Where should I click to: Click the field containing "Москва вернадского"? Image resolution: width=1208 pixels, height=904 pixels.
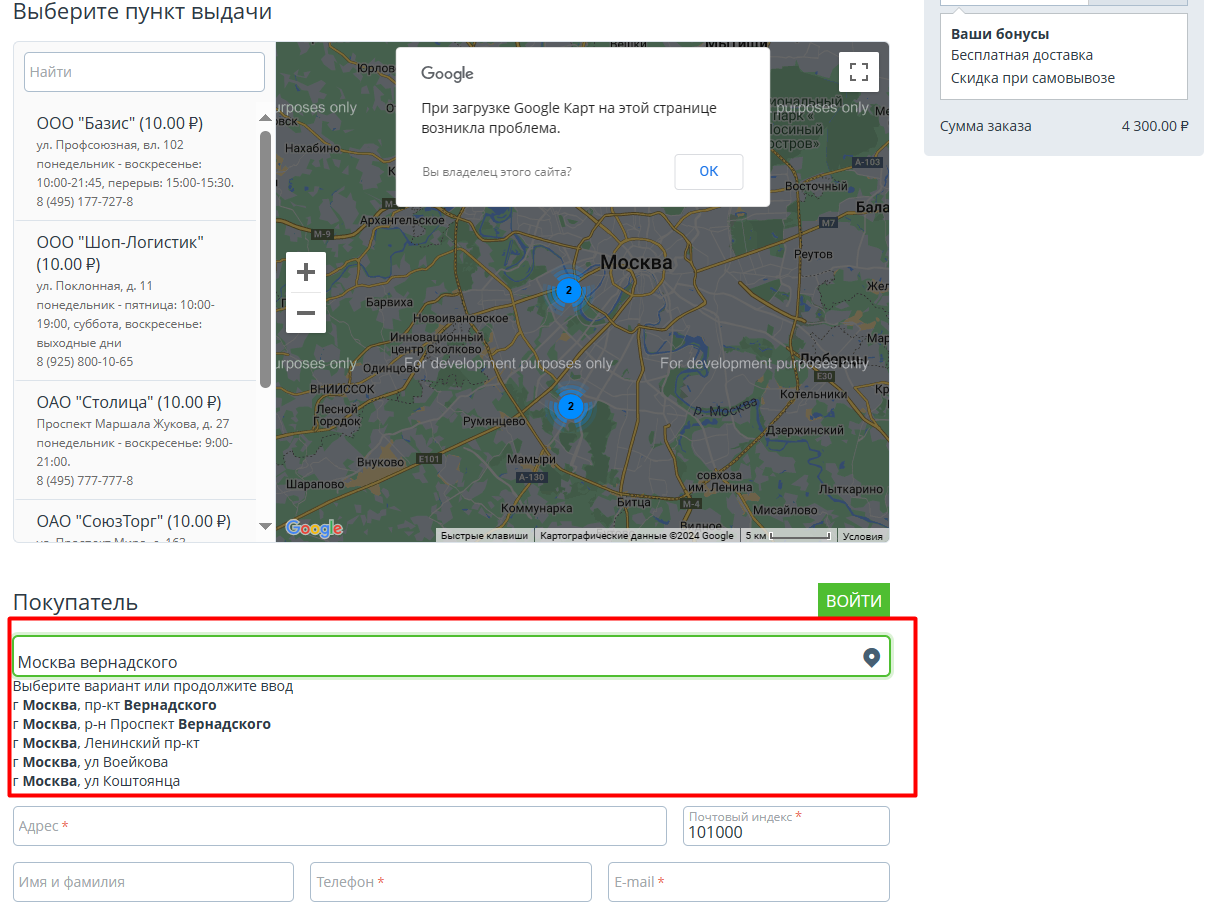(451, 657)
